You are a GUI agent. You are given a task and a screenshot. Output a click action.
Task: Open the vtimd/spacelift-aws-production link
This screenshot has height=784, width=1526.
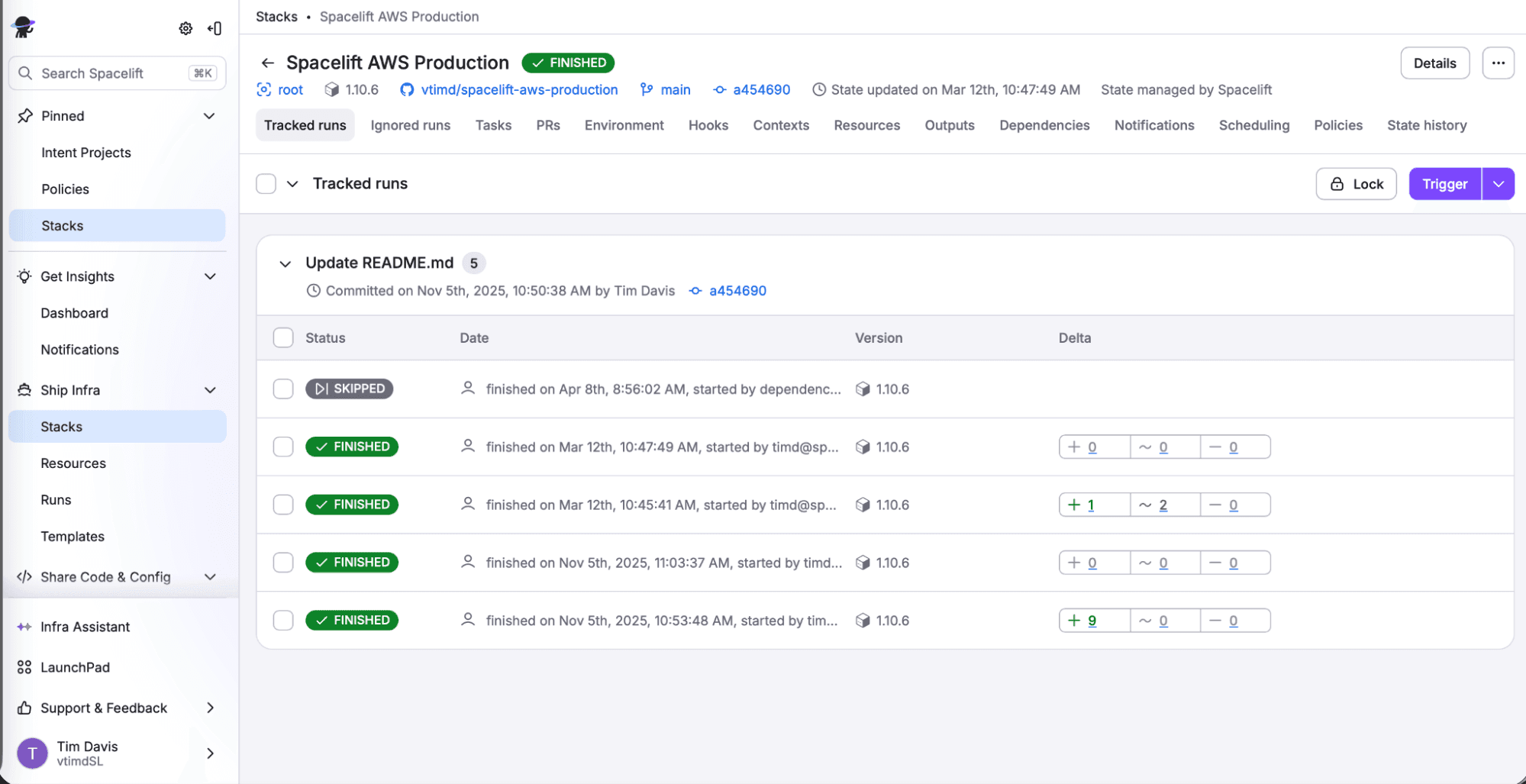tap(519, 89)
